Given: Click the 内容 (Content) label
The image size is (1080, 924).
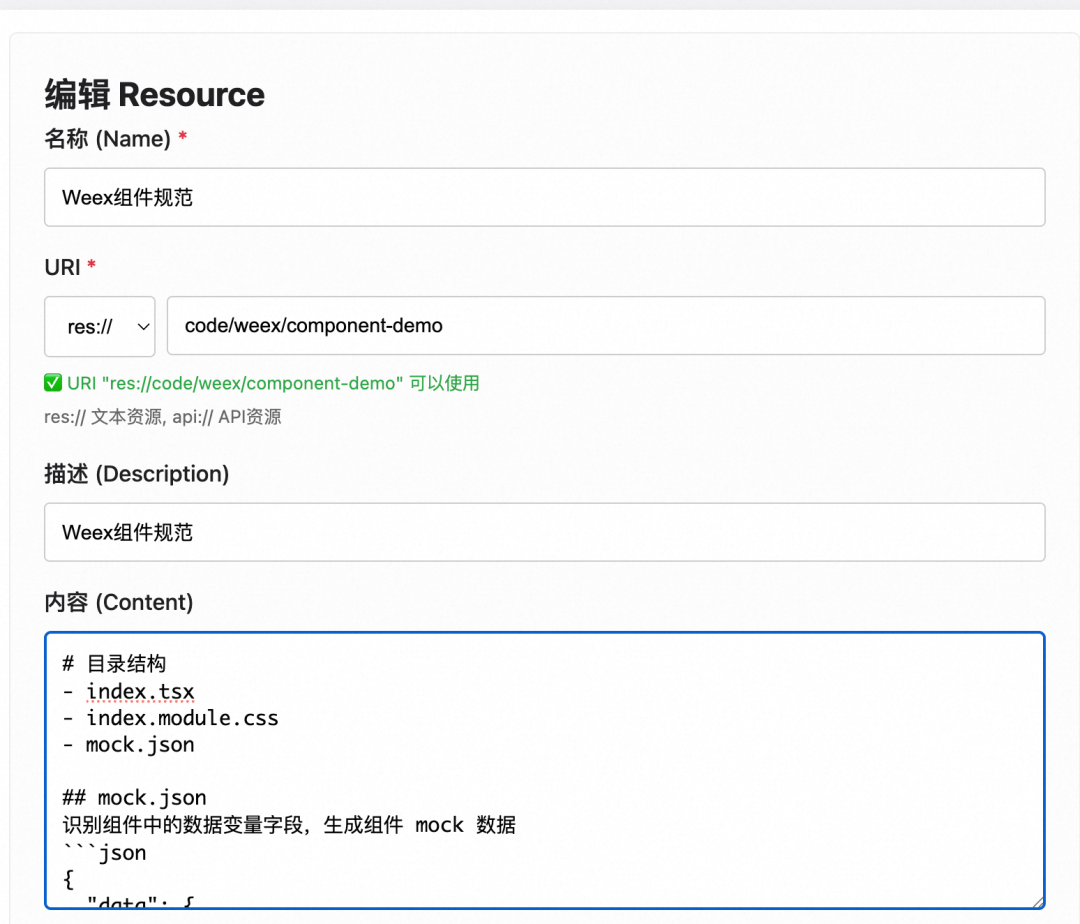Looking at the screenshot, I should click(x=118, y=602).
